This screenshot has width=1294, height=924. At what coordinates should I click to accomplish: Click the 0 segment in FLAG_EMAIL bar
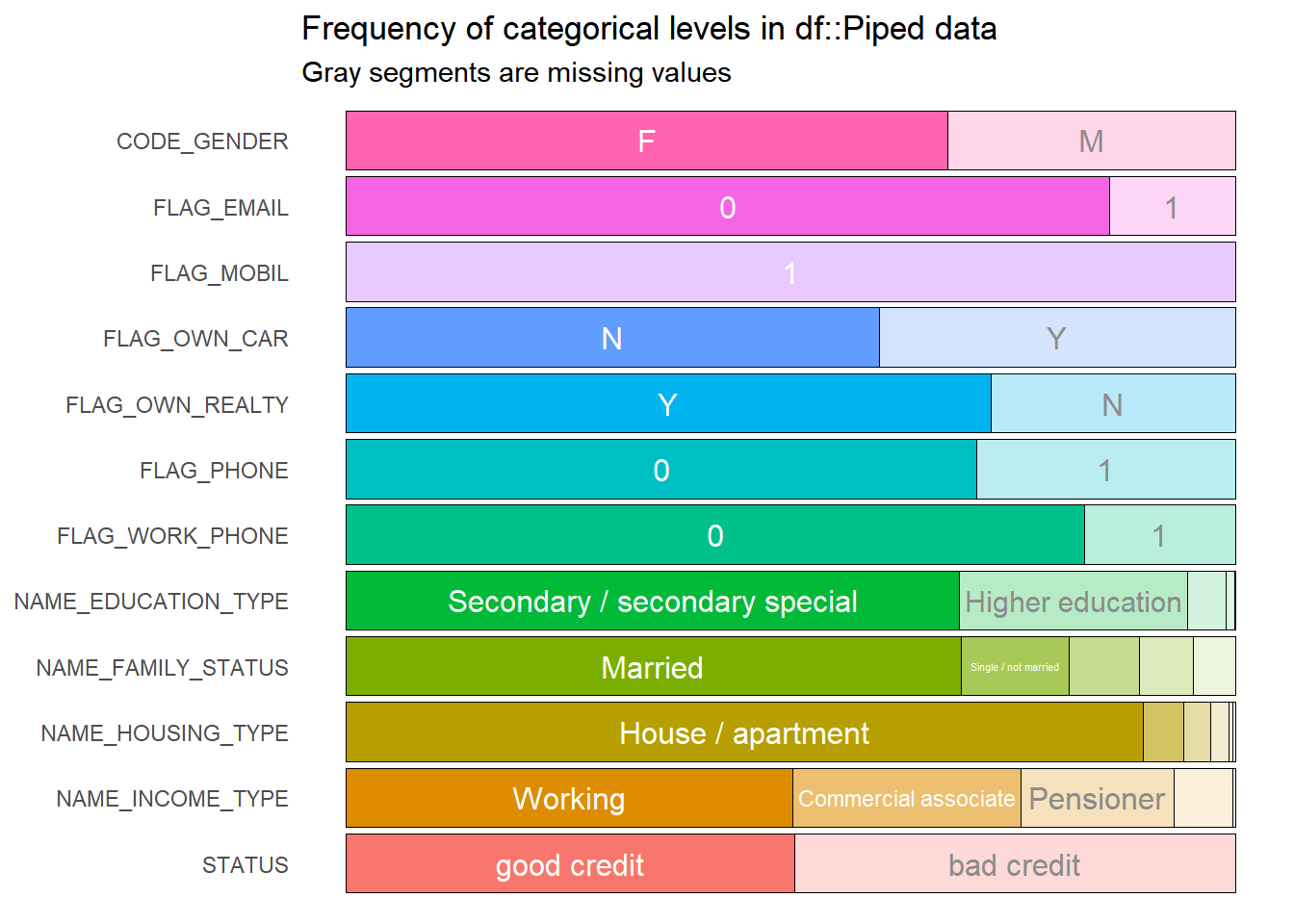[727, 207]
